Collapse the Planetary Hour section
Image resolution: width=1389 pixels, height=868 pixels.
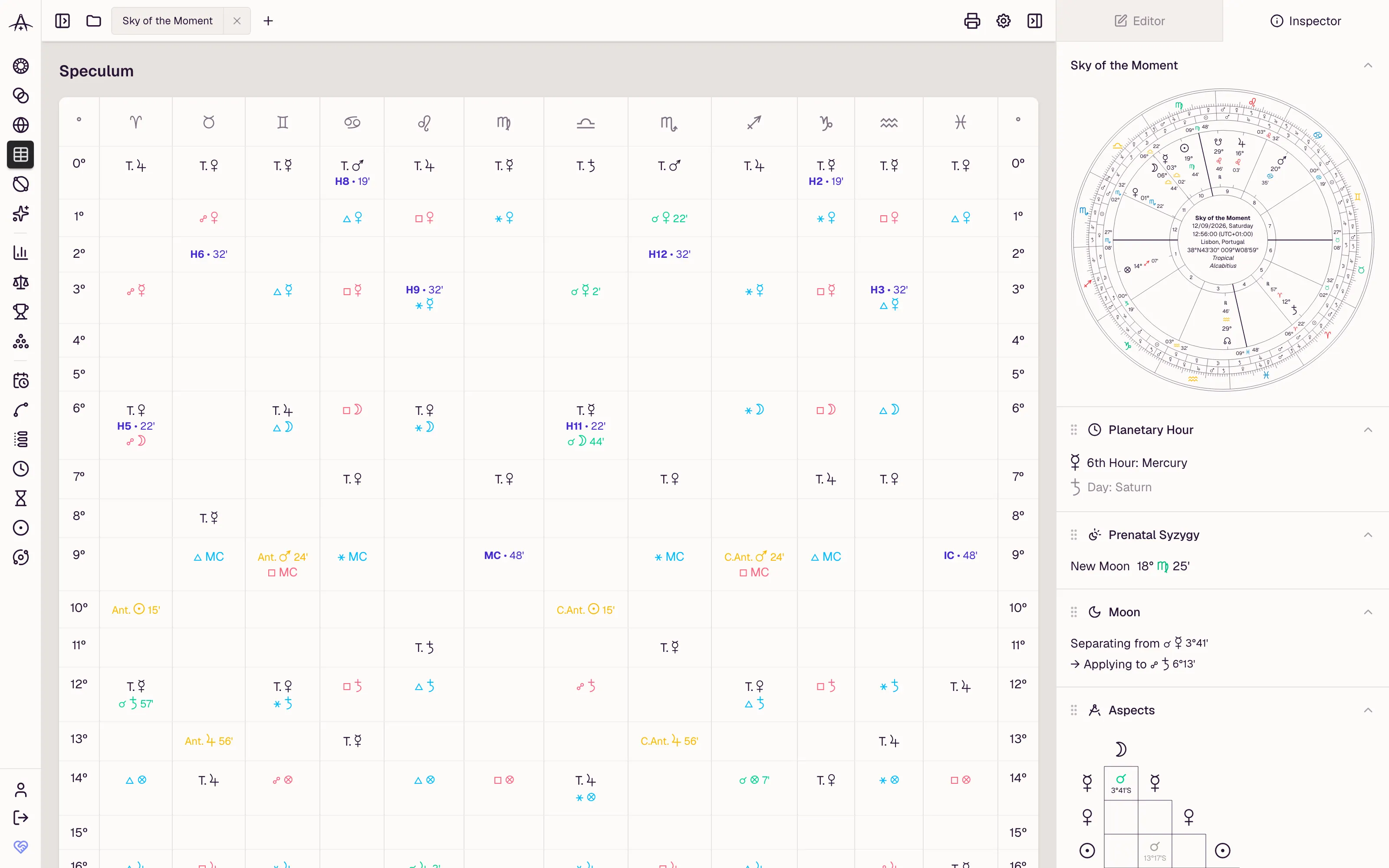click(1368, 430)
